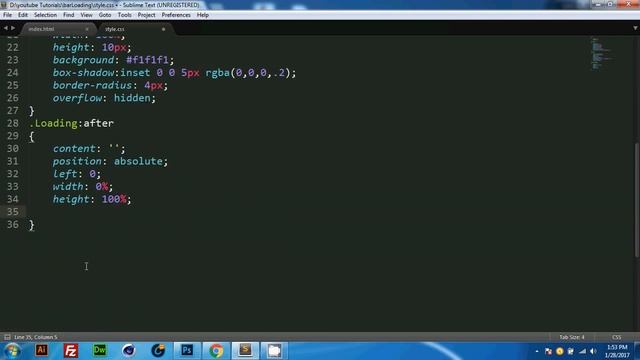Toggle the side bar panel switcher icon

coord(7,337)
